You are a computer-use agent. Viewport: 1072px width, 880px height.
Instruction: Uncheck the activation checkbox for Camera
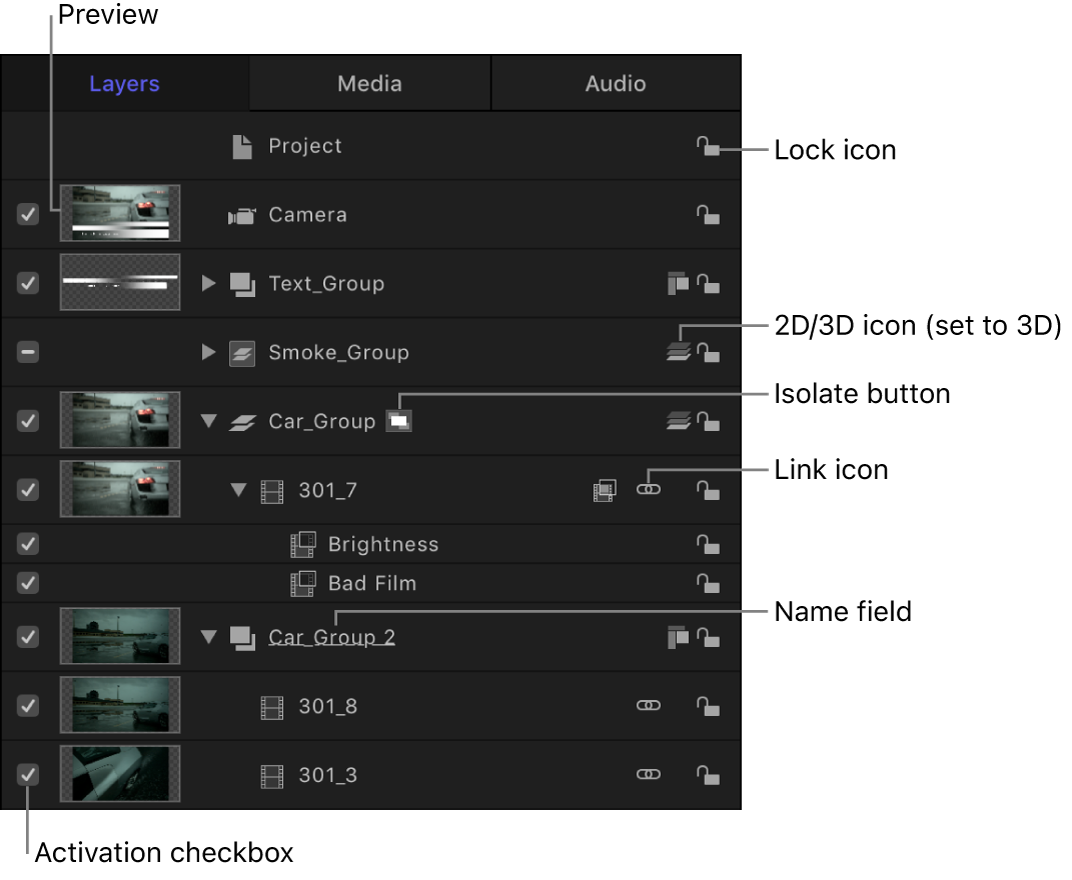27,214
